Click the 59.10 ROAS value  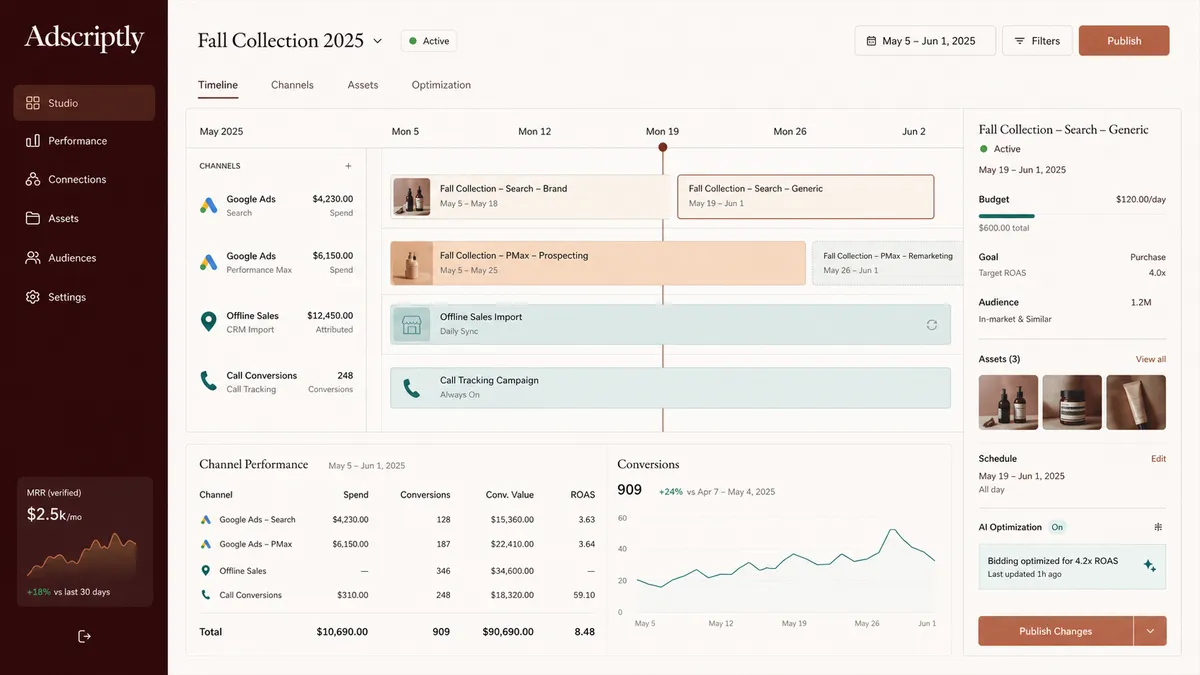584,595
